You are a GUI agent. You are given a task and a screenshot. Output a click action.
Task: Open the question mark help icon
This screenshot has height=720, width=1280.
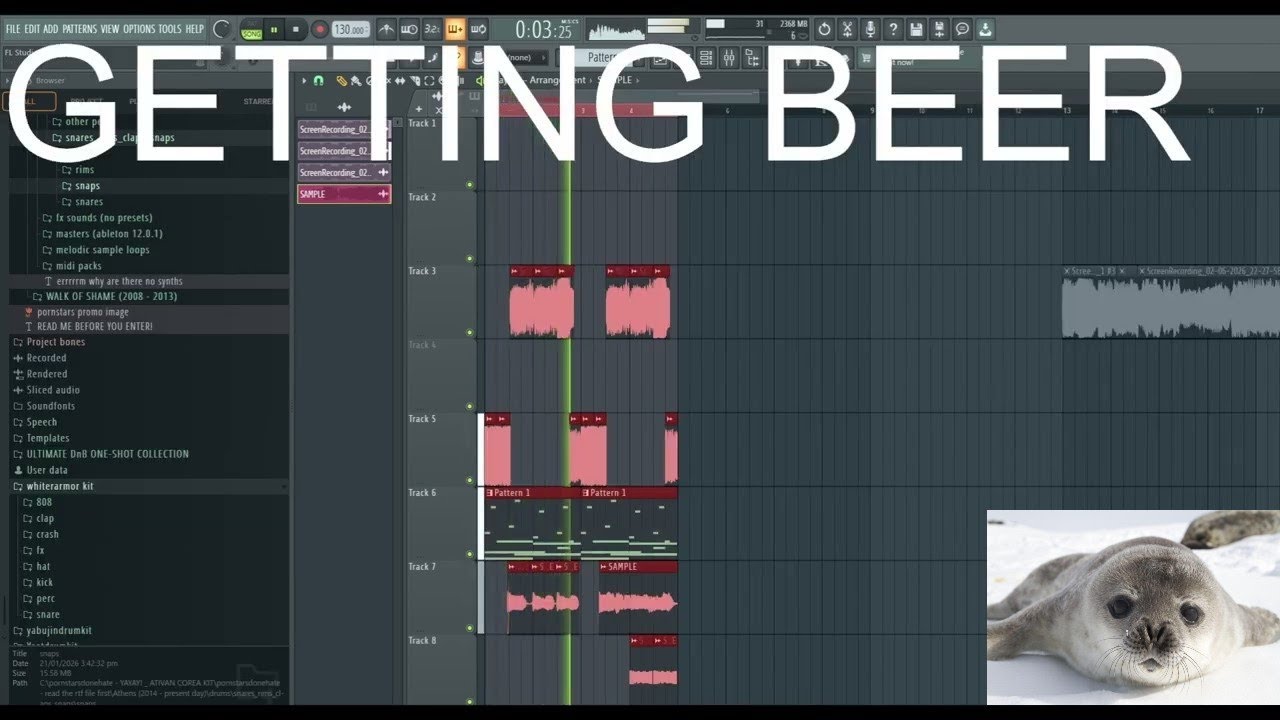point(893,29)
